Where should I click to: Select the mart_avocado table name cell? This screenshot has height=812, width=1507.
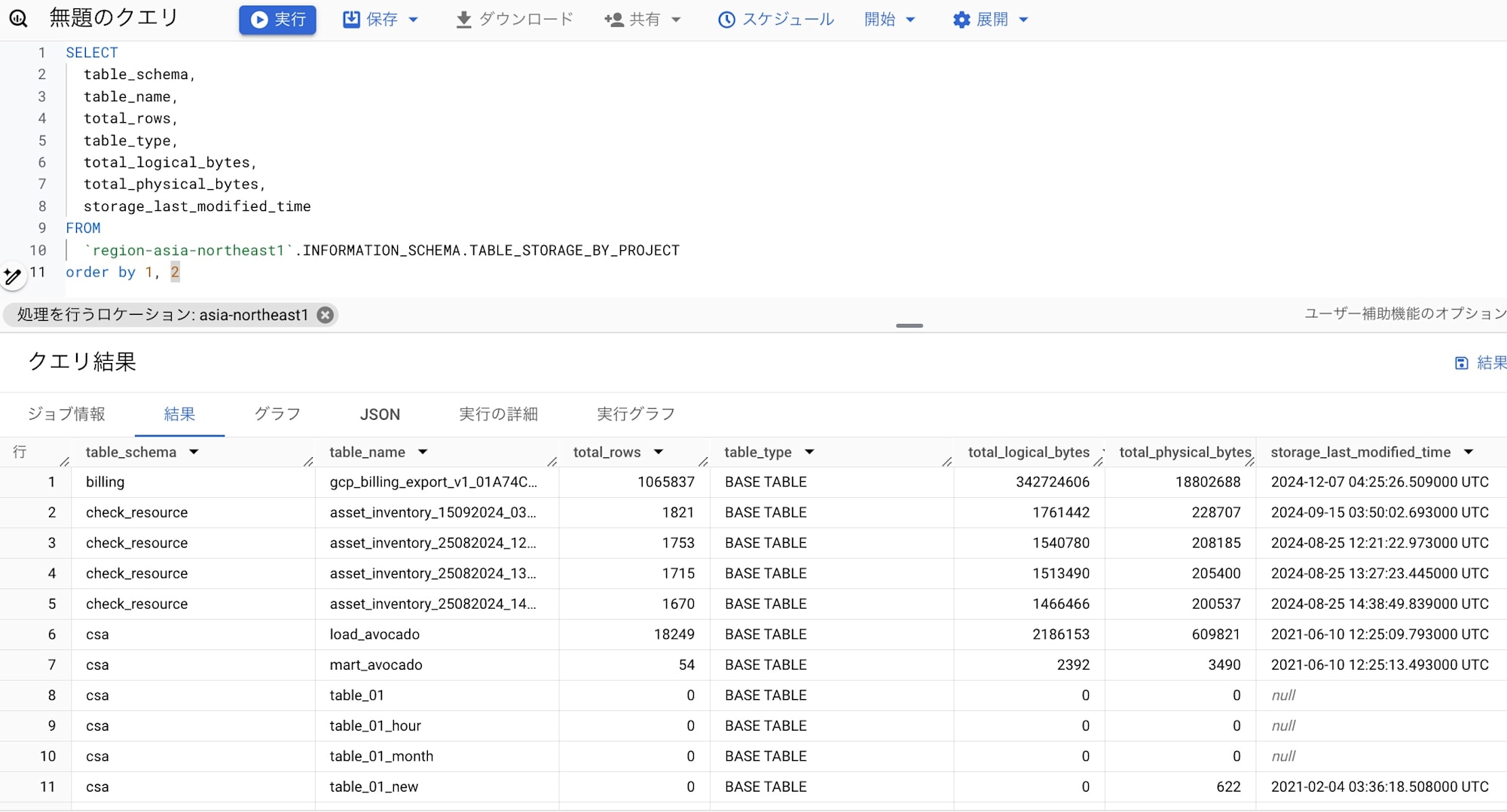[x=437, y=665]
